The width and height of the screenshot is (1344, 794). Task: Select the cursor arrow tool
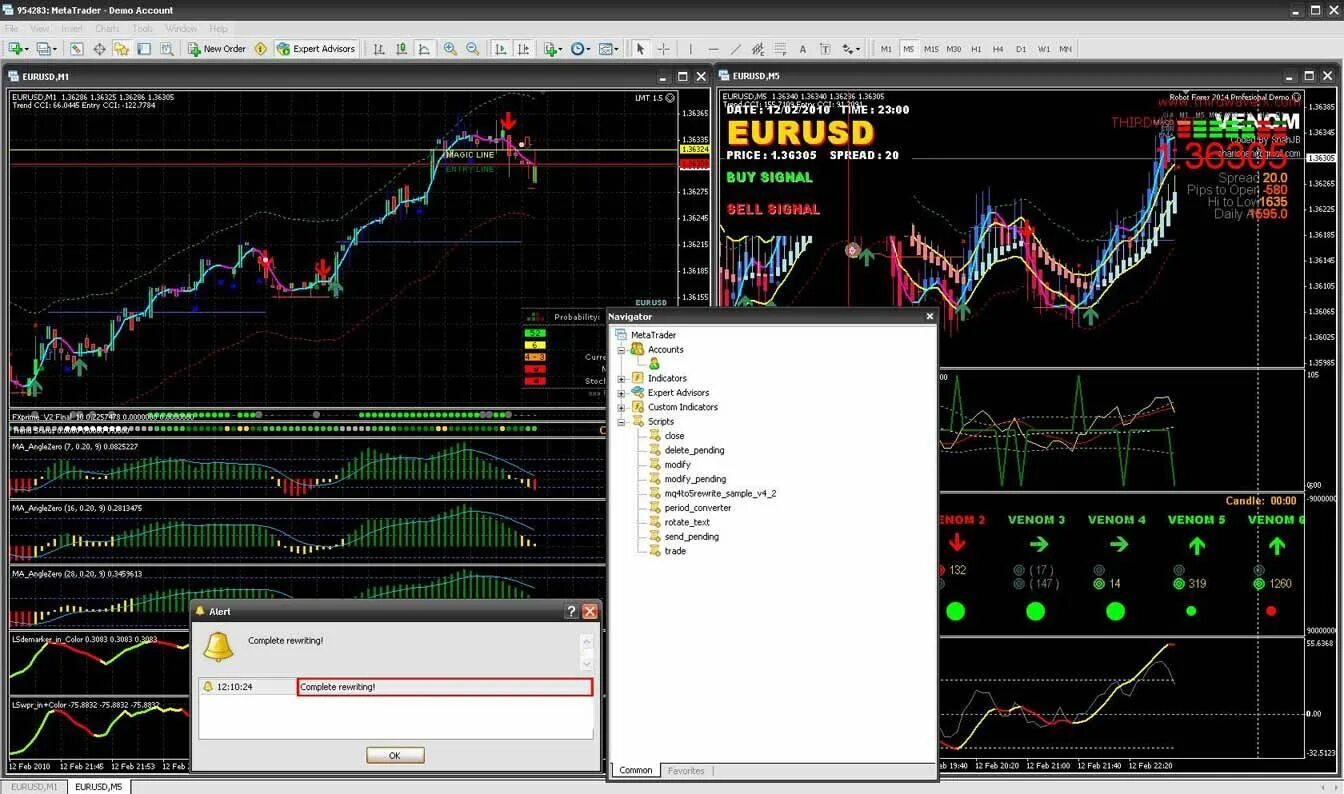click(640, 49)
